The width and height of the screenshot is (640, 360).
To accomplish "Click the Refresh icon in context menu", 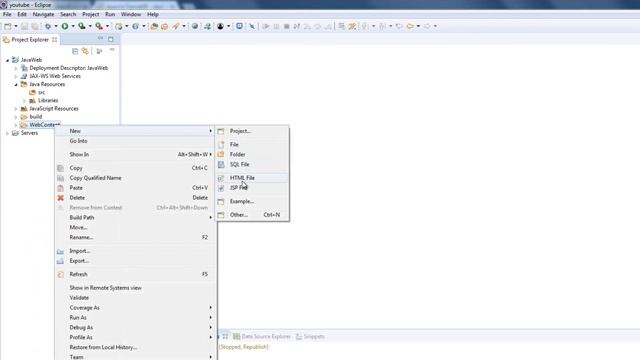I will (60, 274).
